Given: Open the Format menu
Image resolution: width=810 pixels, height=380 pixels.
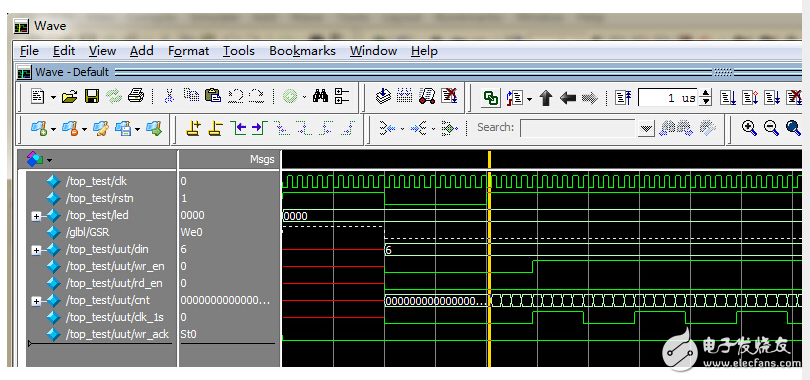Looking at the screenshot, I should 189,51.
